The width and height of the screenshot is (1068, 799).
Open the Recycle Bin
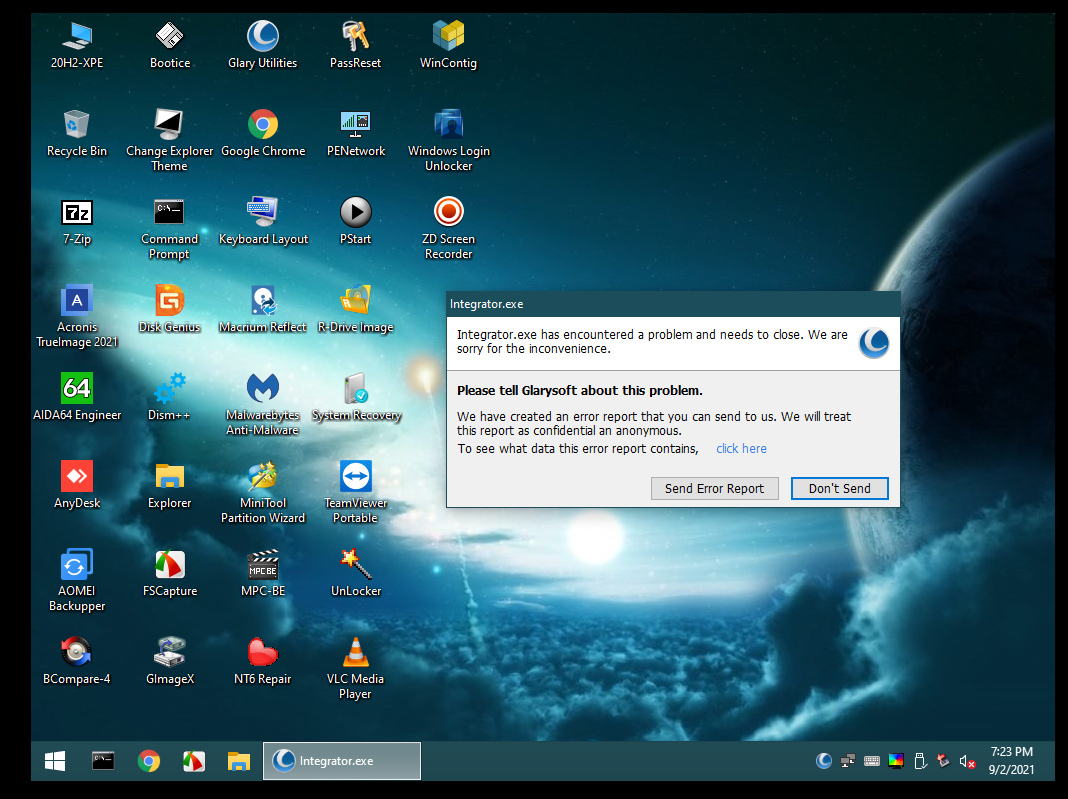point(77,133)
